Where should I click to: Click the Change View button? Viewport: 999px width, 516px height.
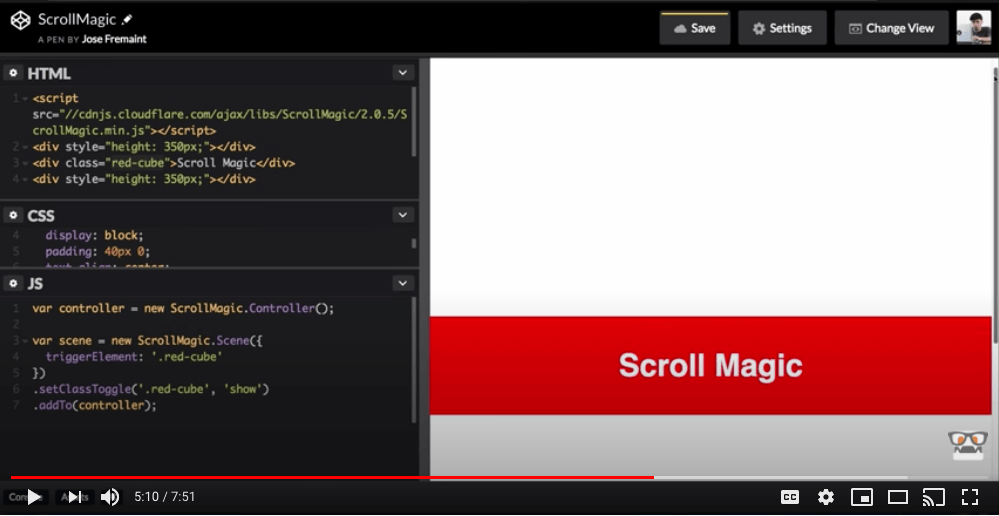coord(891,28)
